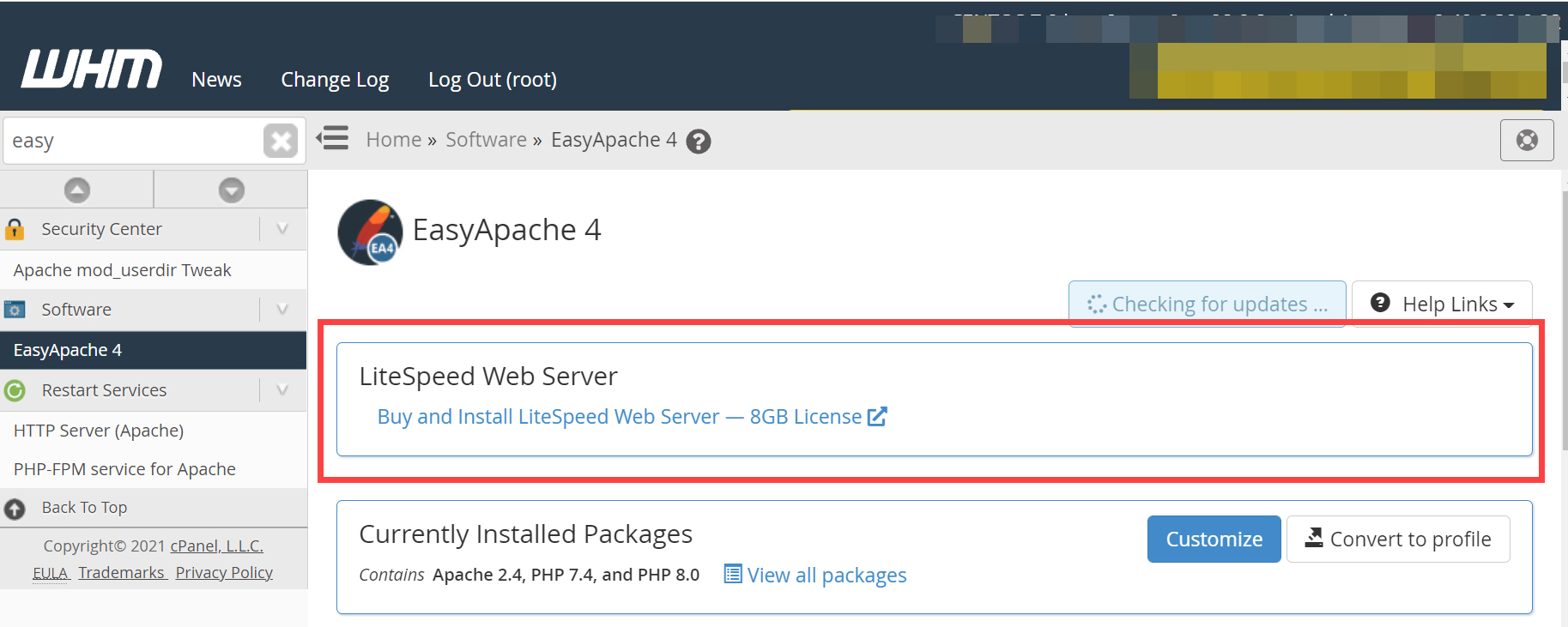
Task: Open PHP-FPM service for Apache
Action: [124, 469]
